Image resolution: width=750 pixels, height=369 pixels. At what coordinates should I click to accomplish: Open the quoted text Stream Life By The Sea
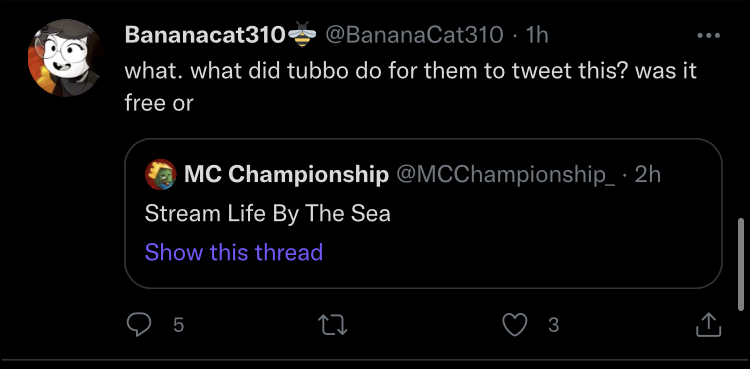[x=267, y=213]
